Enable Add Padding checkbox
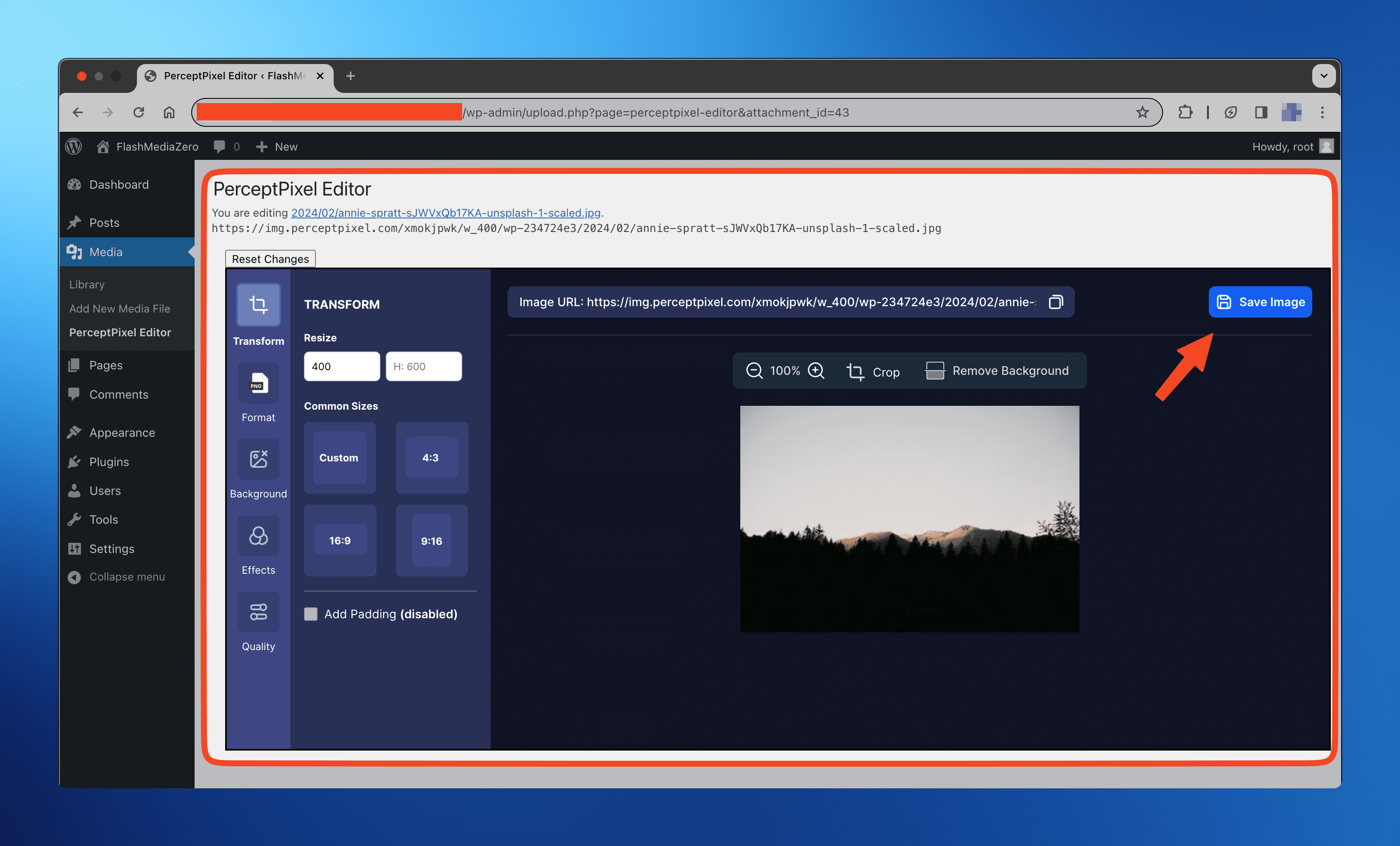This screenshot has height=846, width=1400. pos(310,614)
